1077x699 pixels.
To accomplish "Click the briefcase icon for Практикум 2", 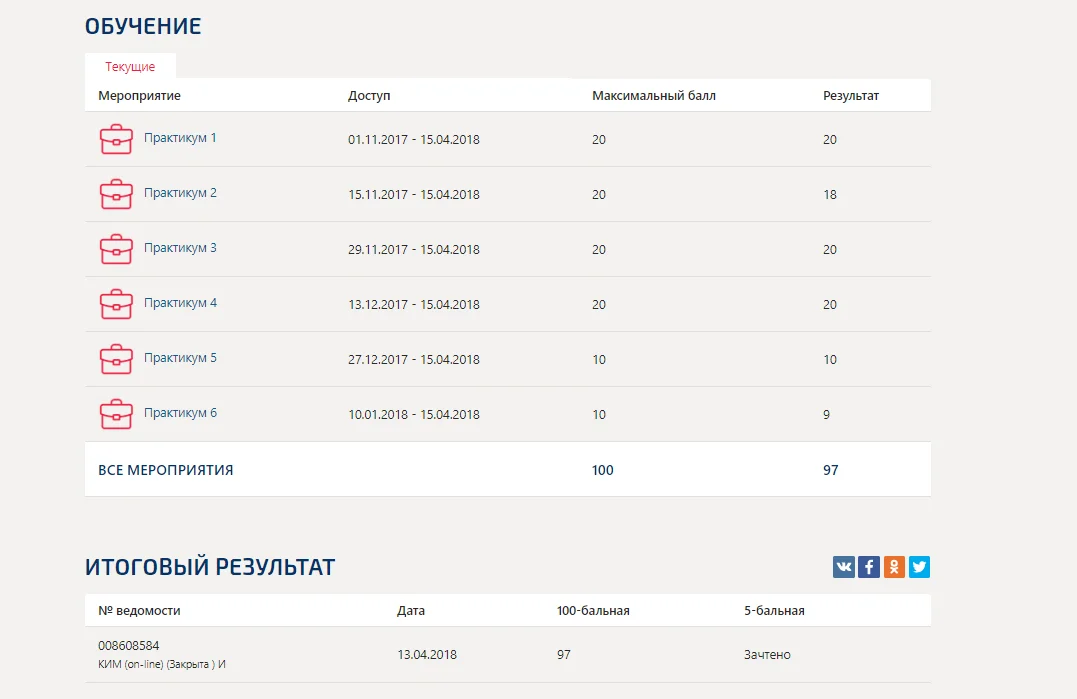I will 116,194.
